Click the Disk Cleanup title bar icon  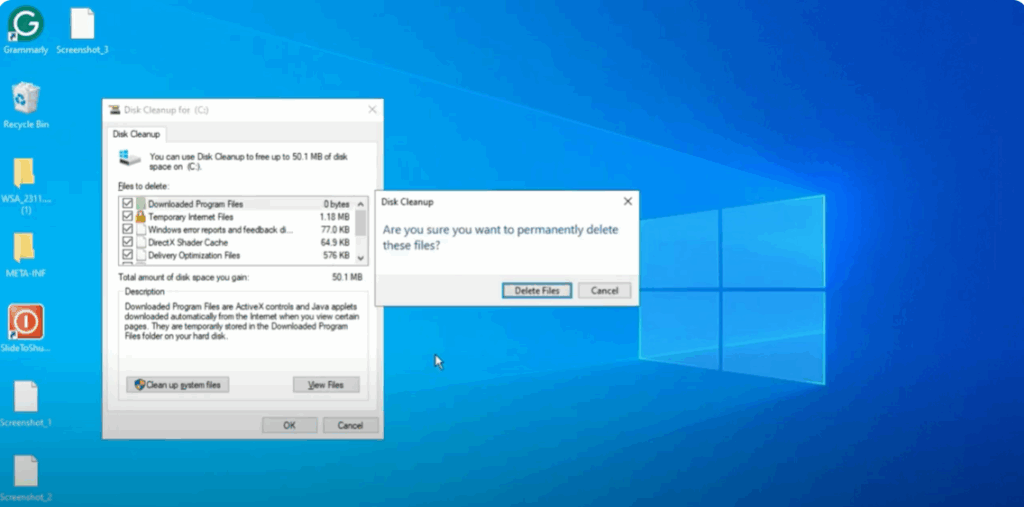click(114, 110)
